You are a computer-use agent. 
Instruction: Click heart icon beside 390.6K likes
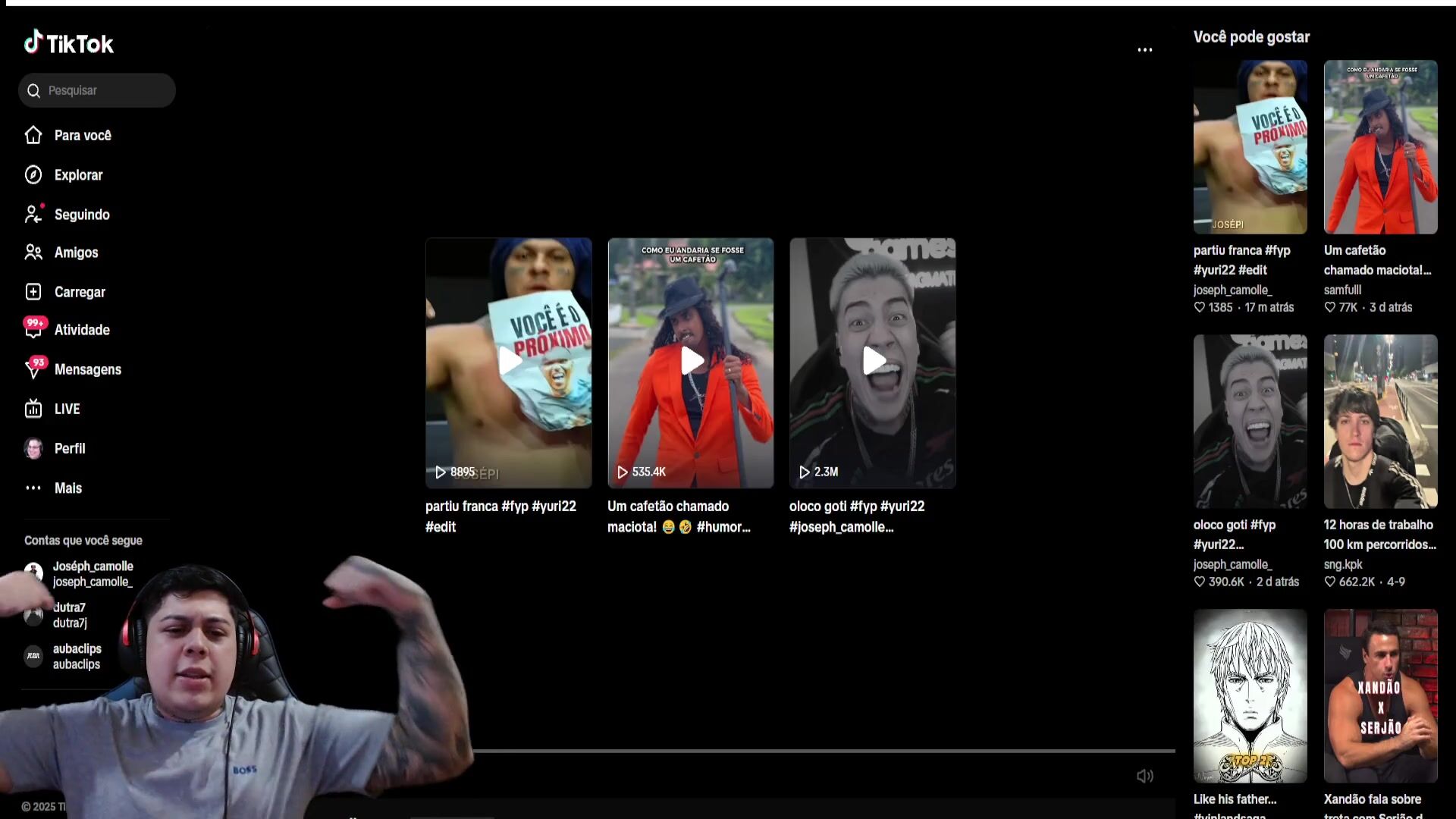point(1200,582)
